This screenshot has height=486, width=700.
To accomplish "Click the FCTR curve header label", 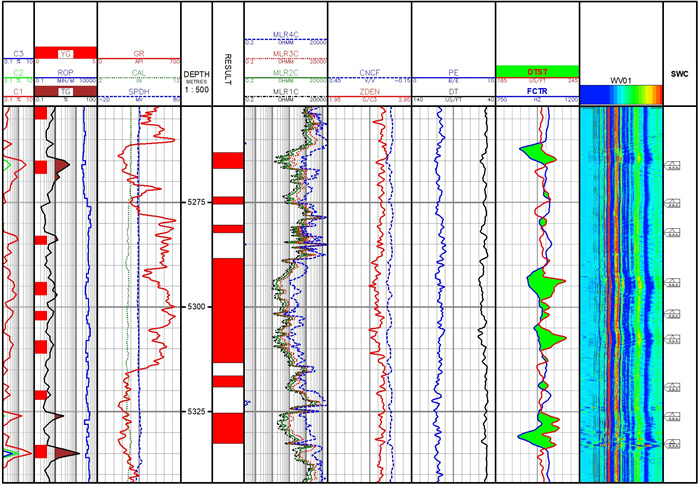I will tap(537, 91).
